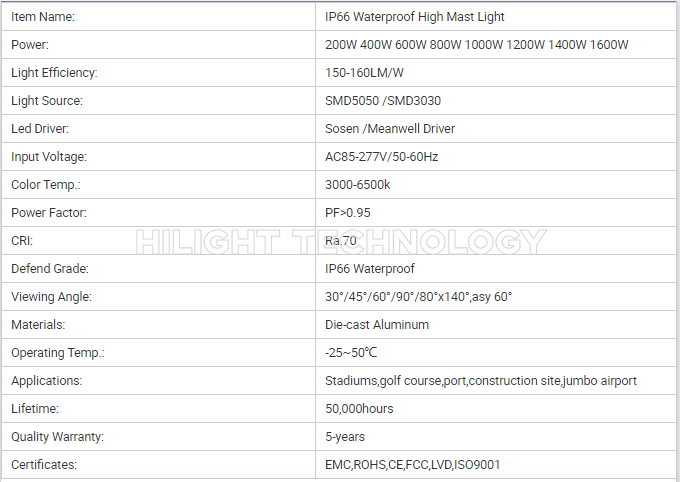Click the 3000-6500k value
The image size is (680, 482).
pyautogui.click(x=358, y=184)
